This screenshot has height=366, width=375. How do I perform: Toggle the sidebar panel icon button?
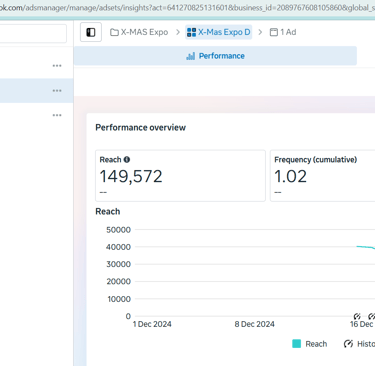(91, 32)
